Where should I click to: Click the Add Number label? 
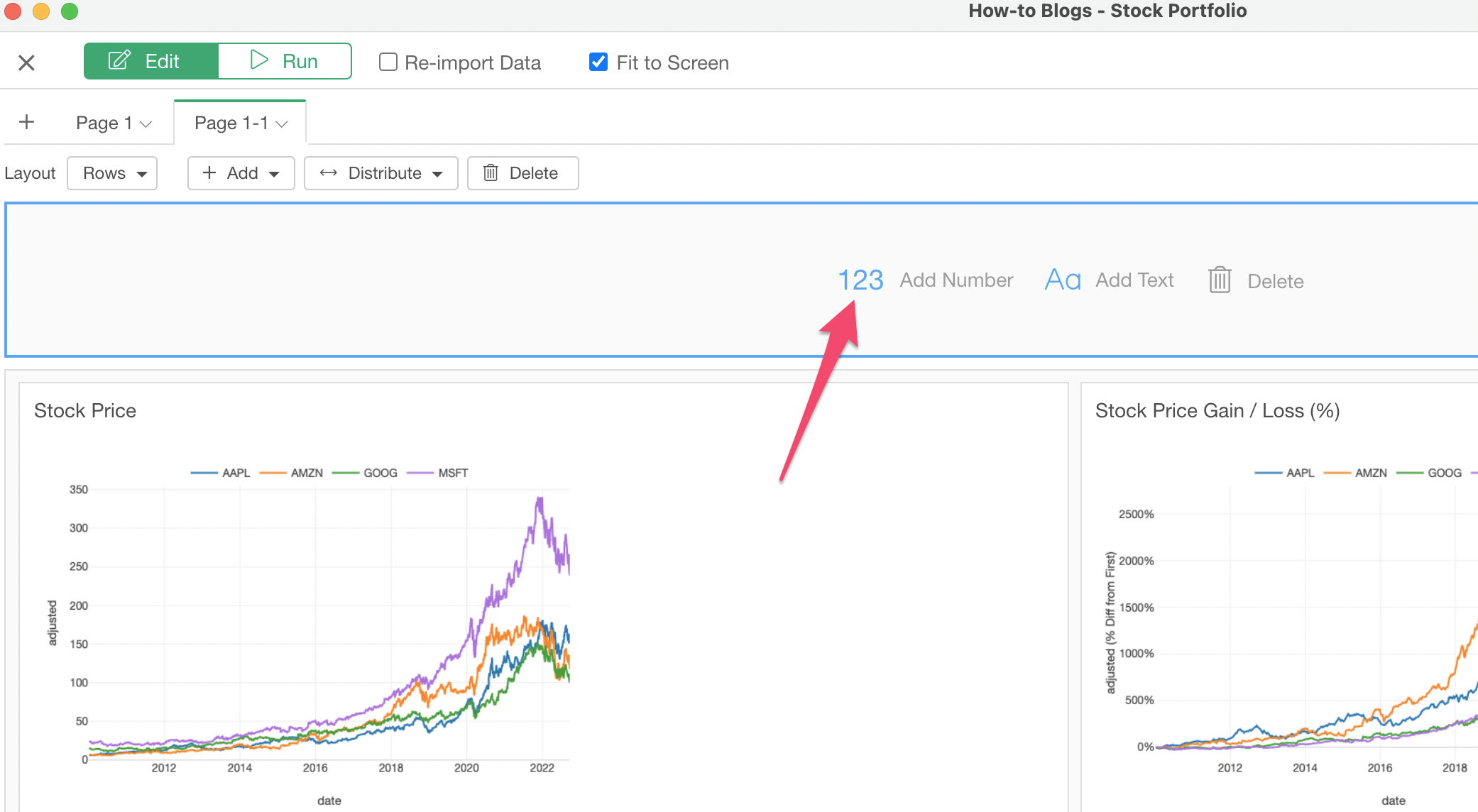[x=956, y=280]
